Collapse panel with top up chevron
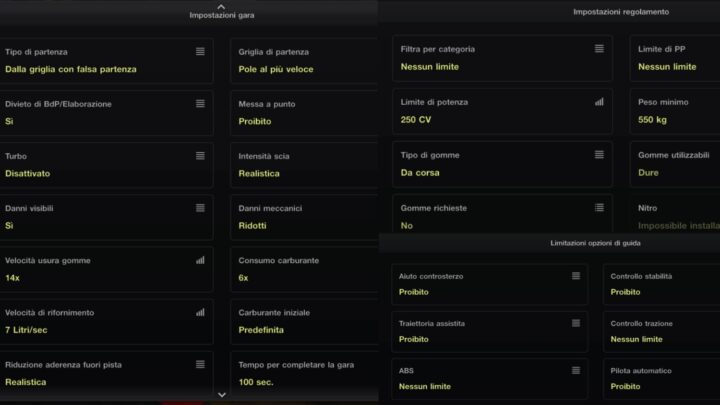 221,6
